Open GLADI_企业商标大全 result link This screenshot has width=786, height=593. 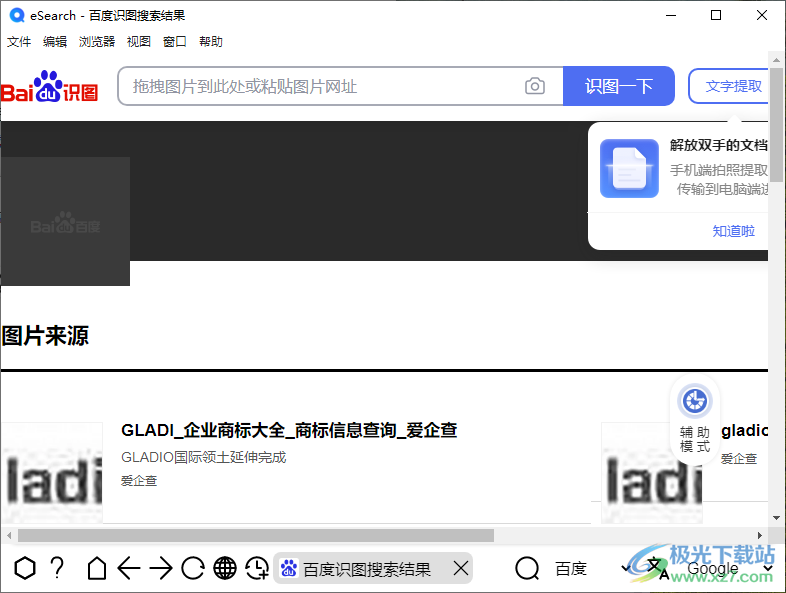pyautogui.click(x=289, y=430)
